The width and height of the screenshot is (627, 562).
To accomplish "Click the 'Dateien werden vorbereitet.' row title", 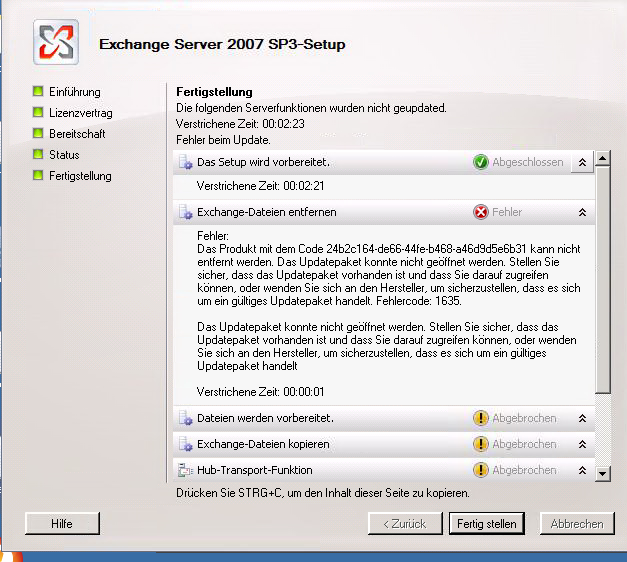I will [266, 418].
